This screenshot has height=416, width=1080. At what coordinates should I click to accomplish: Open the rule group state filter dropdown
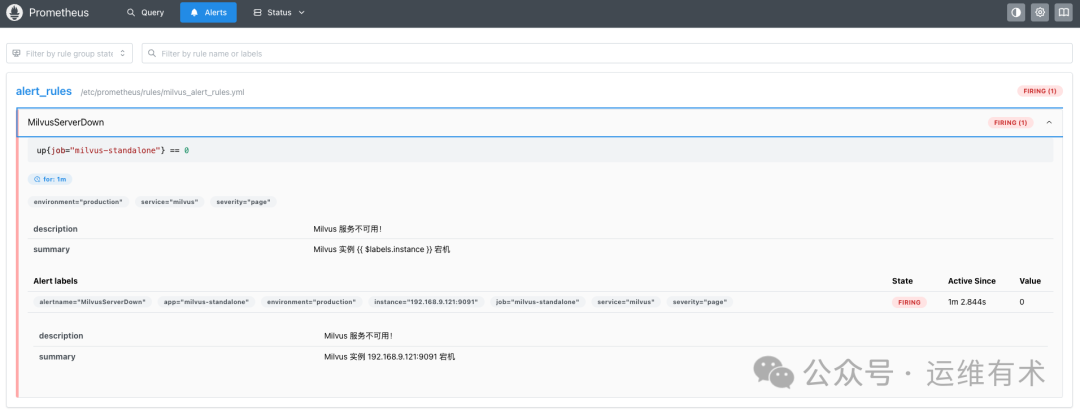70,53
